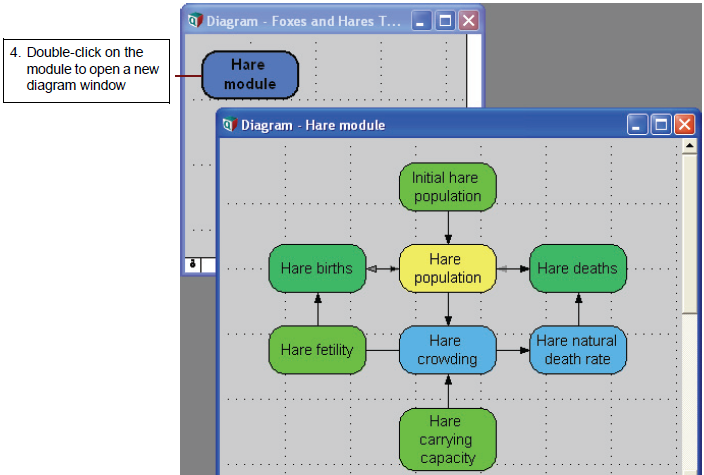
Task: Select the Hare natural death rate node
Action: click(578, 350)
